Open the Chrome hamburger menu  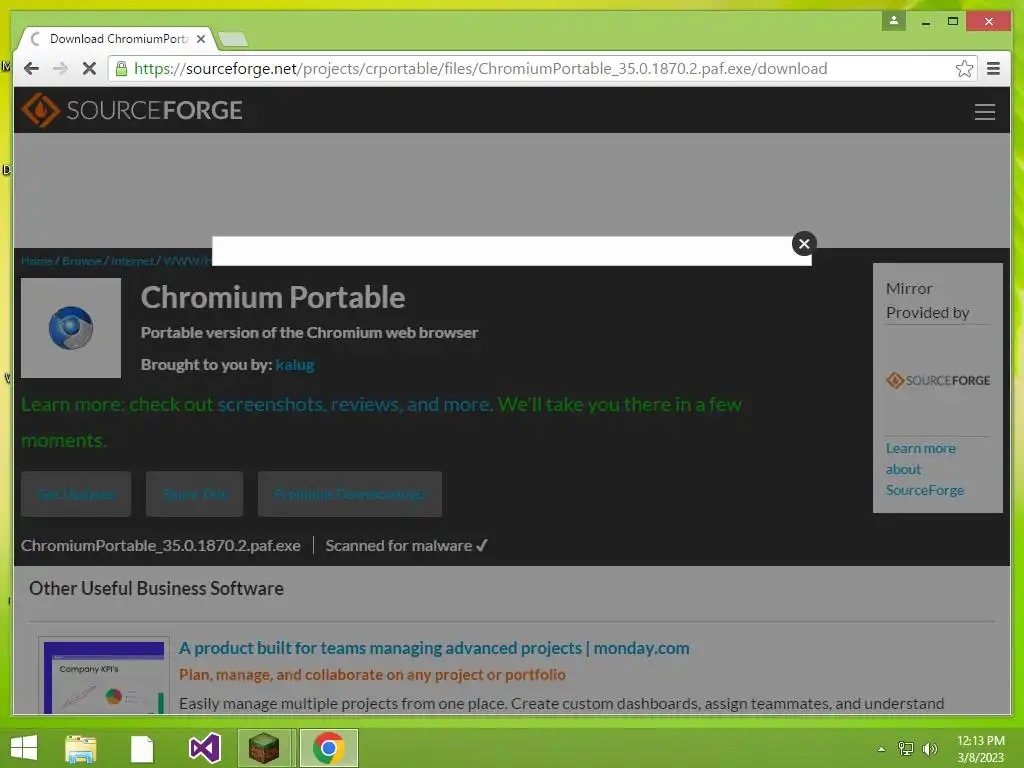[x=993, y=69]
